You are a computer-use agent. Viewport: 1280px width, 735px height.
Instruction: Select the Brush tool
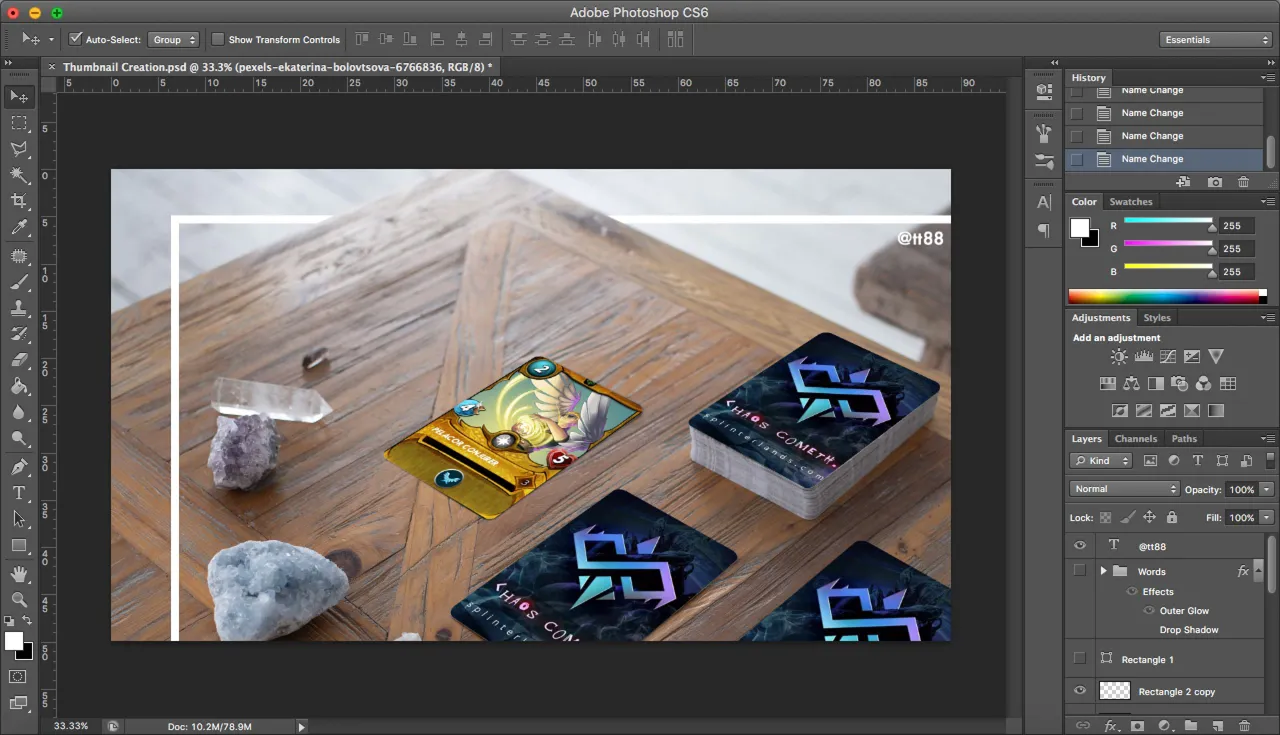tap(19, 282)
